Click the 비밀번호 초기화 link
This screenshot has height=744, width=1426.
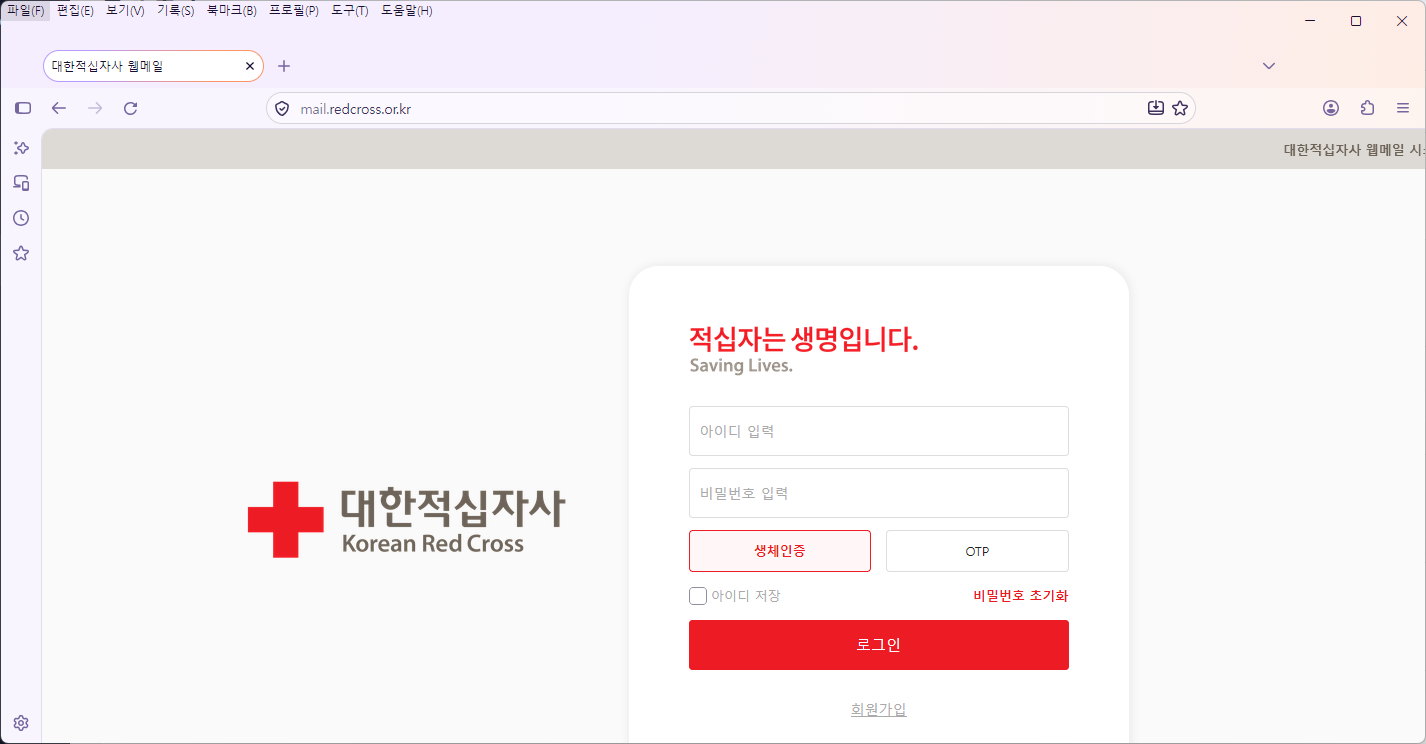click(1021, 596)
